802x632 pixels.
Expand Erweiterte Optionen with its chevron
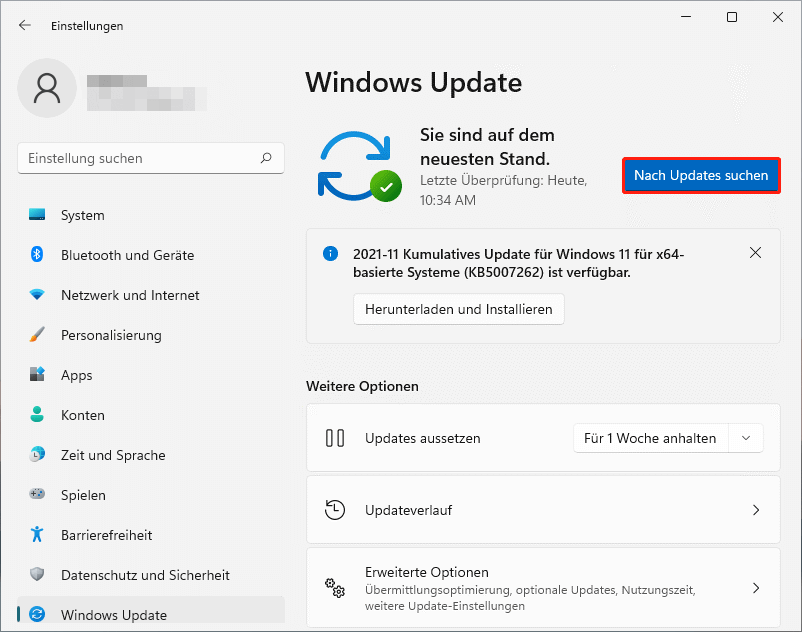point(757,588)
